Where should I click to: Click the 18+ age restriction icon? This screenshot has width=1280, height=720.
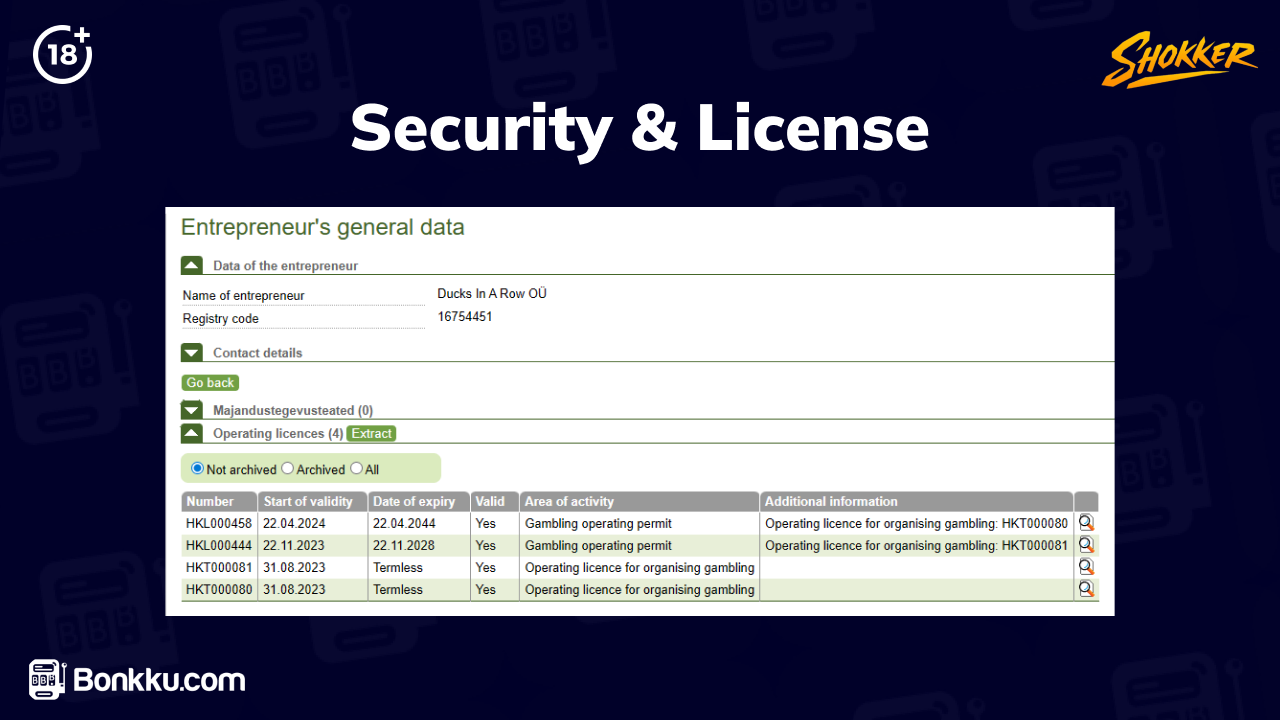pyautogui.click(x=63, y=54)
